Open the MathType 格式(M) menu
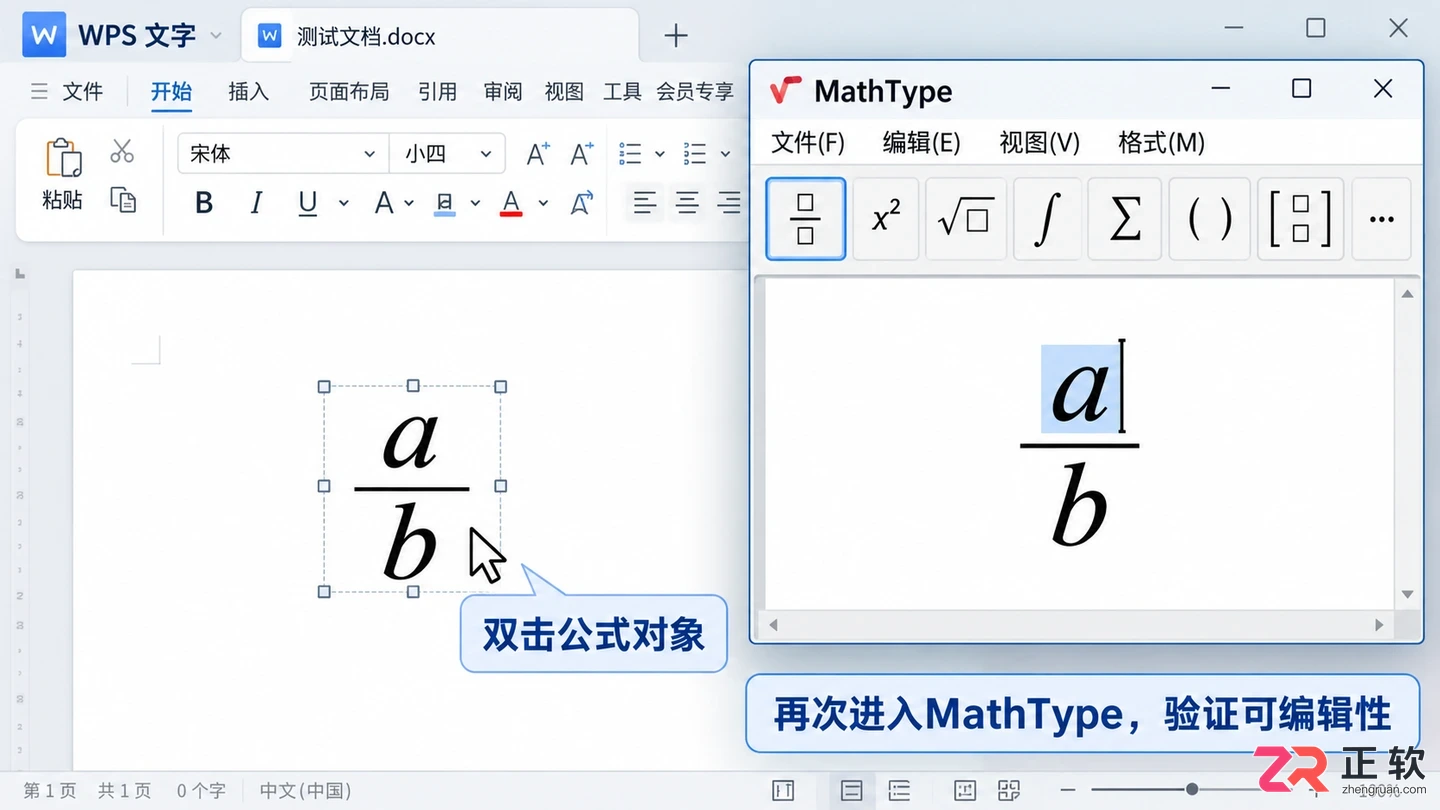 1161,143
